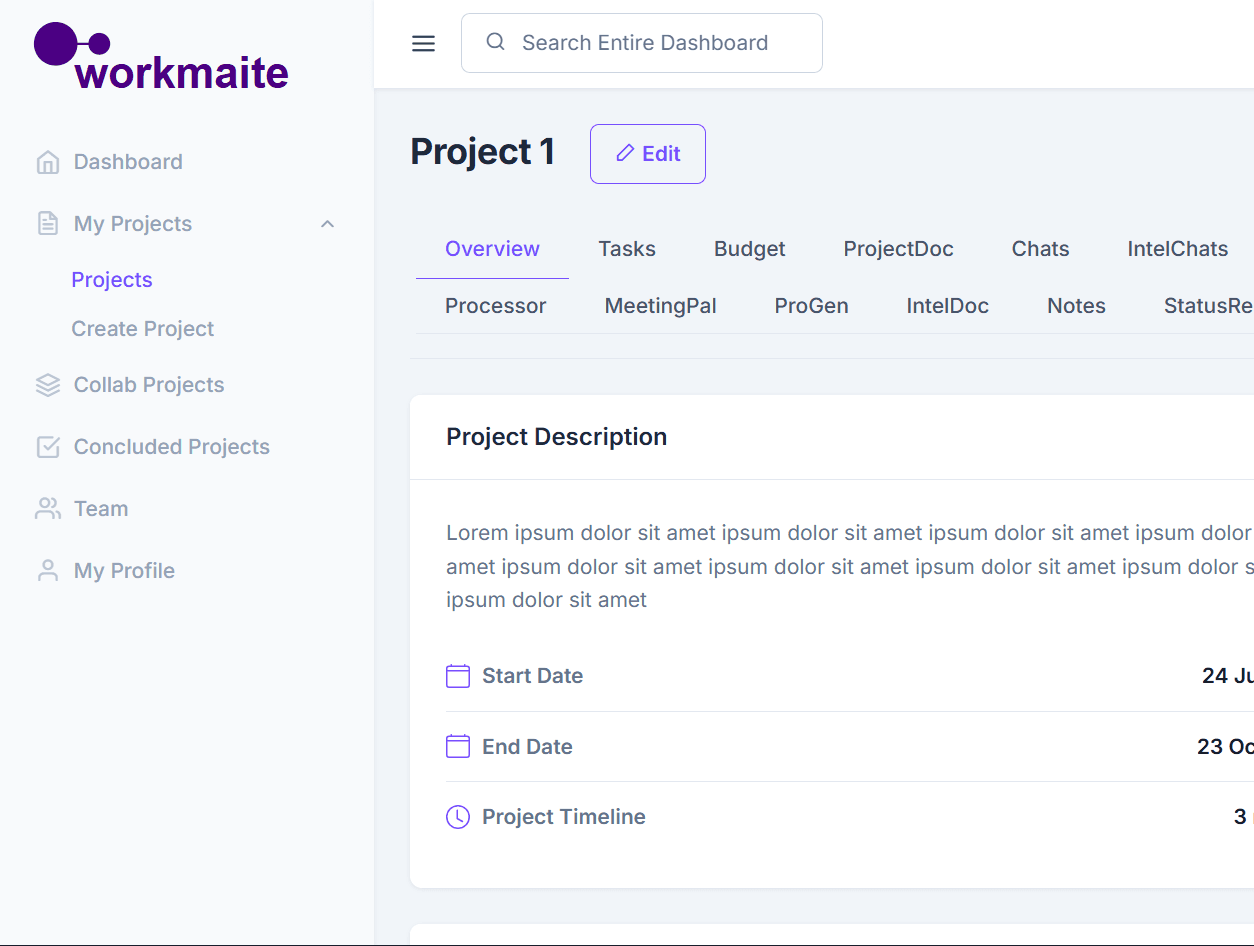Image resolution: width=1254 pixels, height=946 pixels.
Task: Click the workmaite logo
Action: (161, 58)
